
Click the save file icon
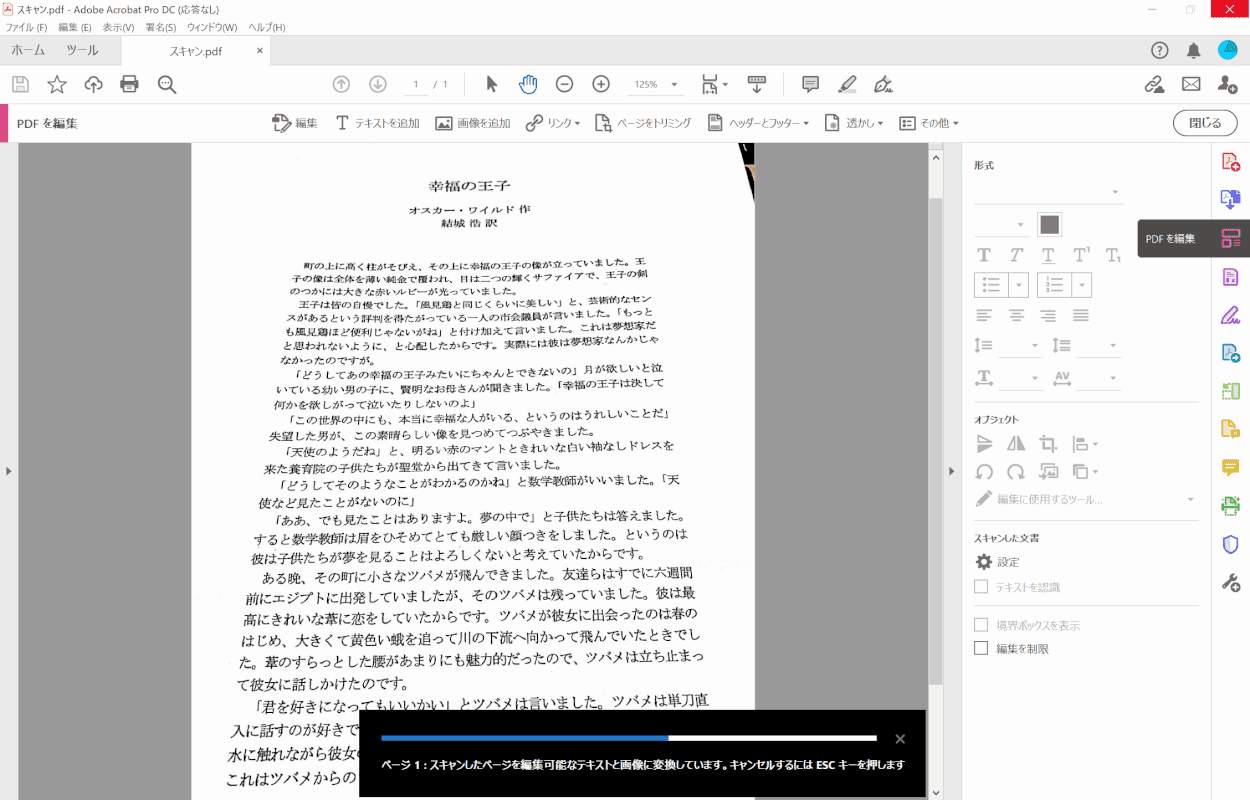[x=20, y=84]
